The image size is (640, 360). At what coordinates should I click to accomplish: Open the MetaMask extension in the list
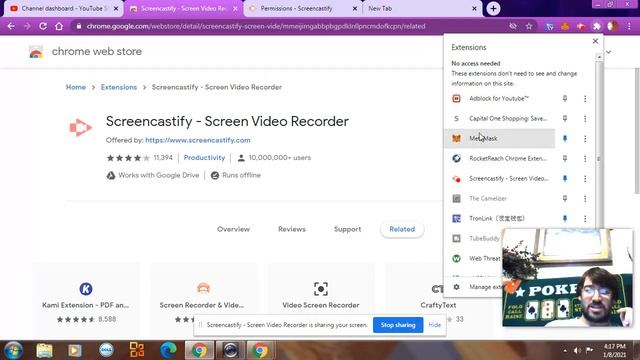(x=499, y=138)
